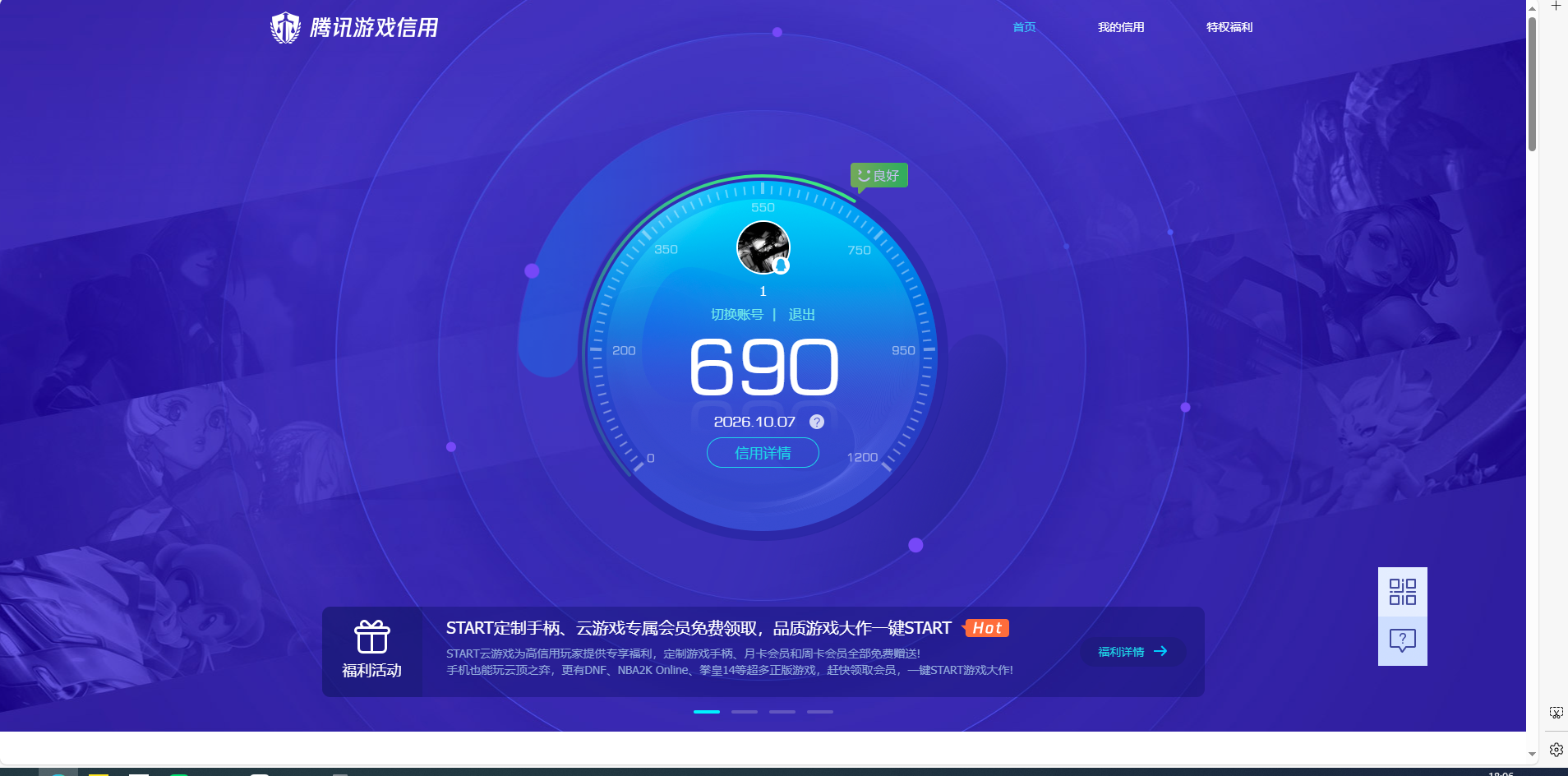Open the 福利详情 link

[x=1121, y=652]
